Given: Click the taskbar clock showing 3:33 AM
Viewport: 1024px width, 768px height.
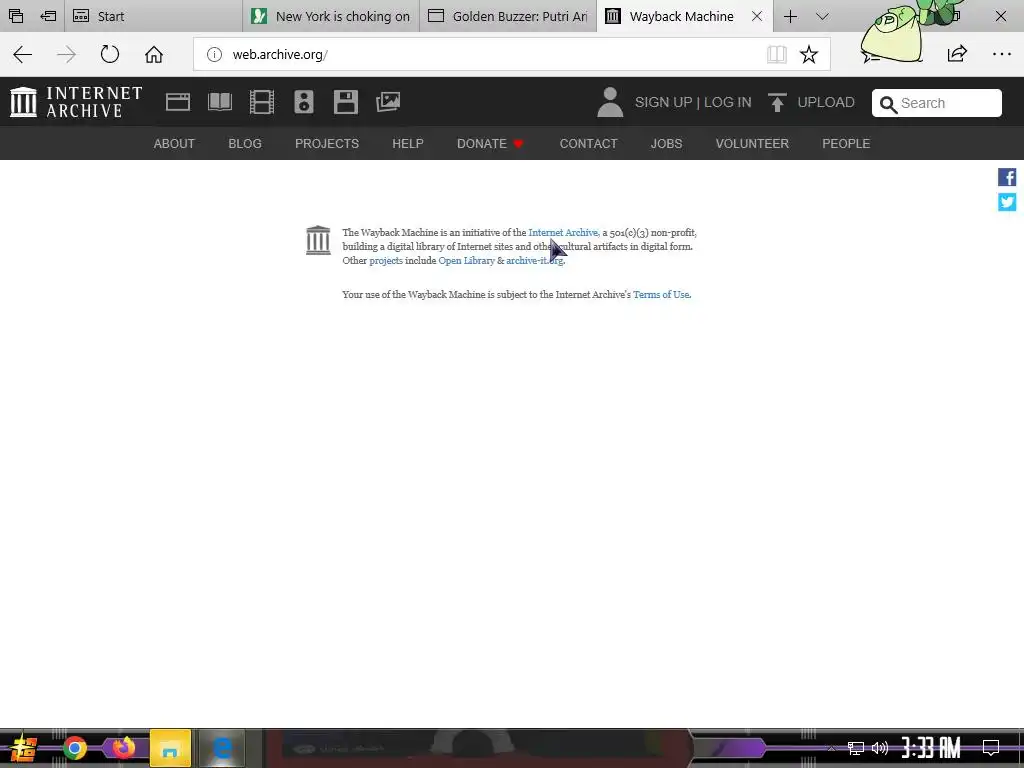Looking at the screenshot, I should click(931, 748).
